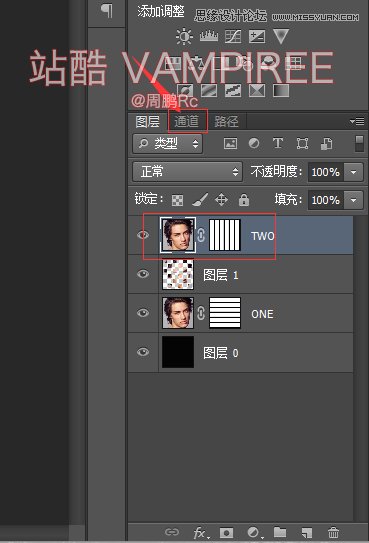Click the ONE layer name
369x543 pixels.
pyautogui.click(x=262, y=314)
